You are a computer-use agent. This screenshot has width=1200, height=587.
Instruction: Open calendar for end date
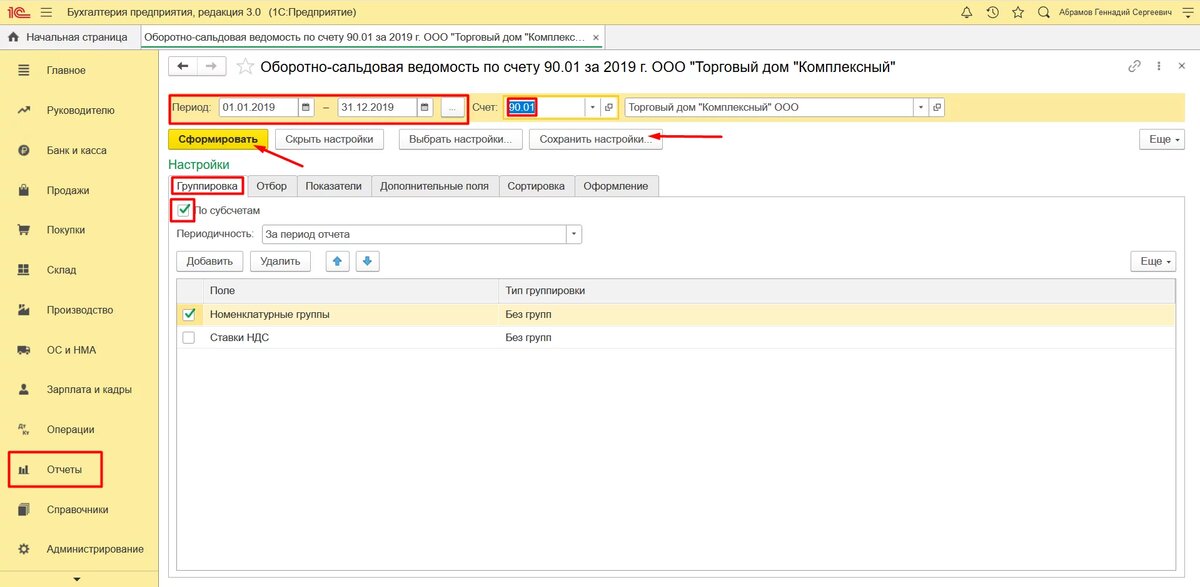point(425,107)
